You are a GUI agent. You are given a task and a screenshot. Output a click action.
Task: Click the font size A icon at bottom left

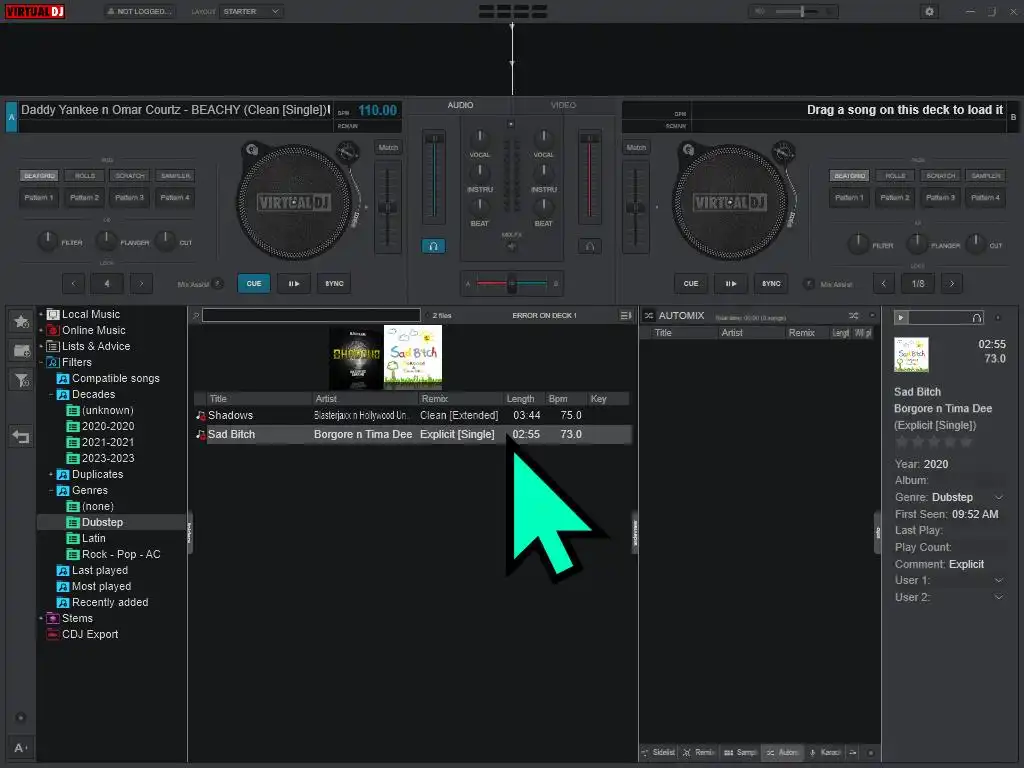point(20,748)
